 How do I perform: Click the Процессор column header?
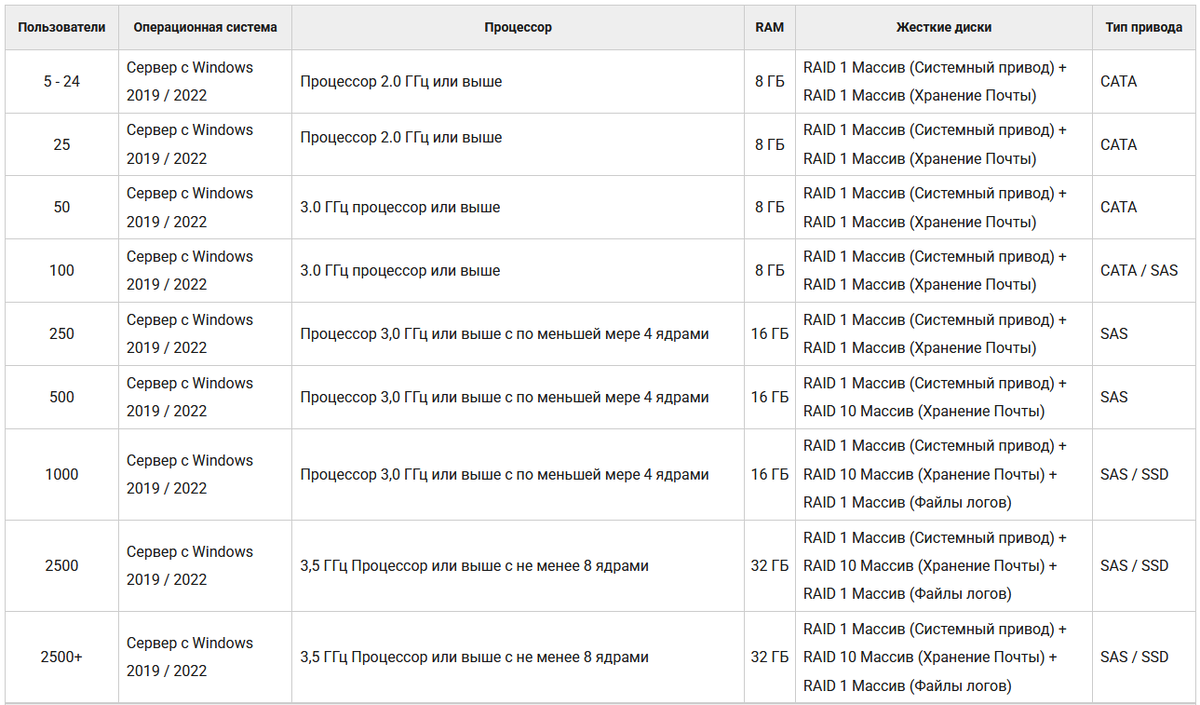point(518,28)
